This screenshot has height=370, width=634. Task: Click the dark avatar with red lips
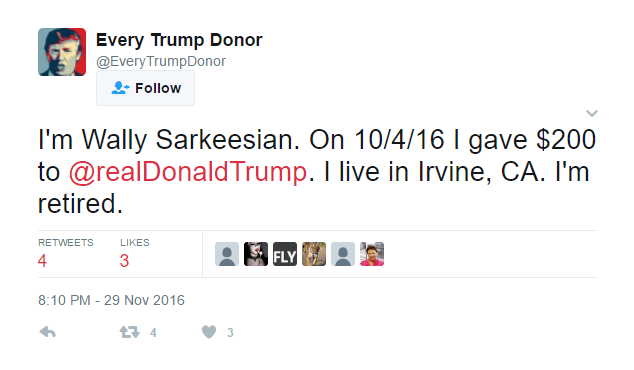click(256, 254)
